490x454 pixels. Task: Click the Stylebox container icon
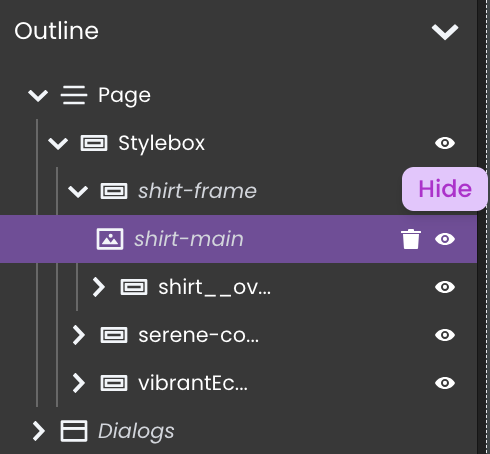pos(94,143)
